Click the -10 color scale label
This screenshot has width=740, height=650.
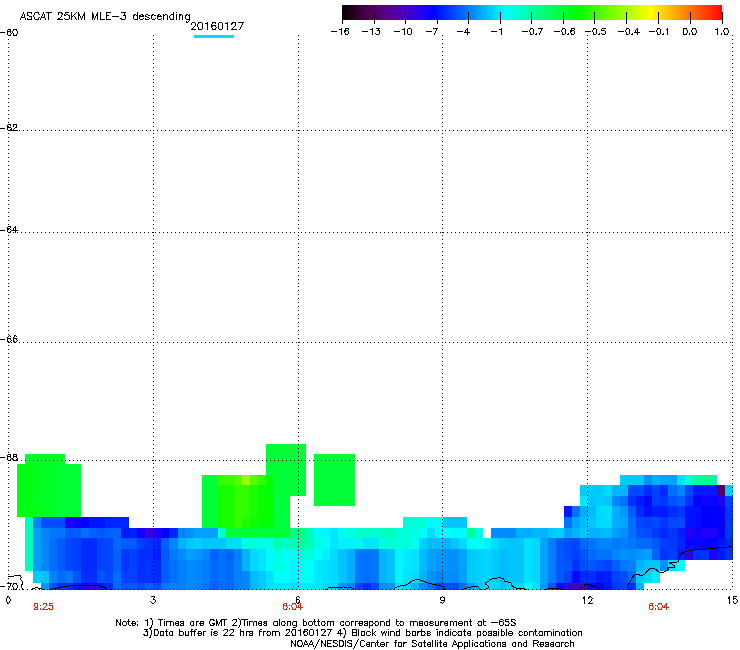click(x=403, y=32)
